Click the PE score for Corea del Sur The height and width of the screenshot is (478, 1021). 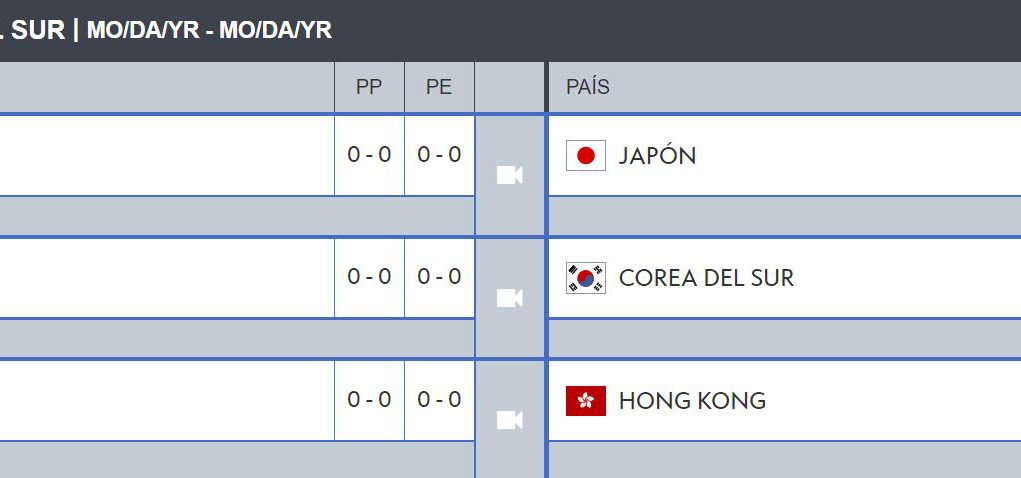440,277
